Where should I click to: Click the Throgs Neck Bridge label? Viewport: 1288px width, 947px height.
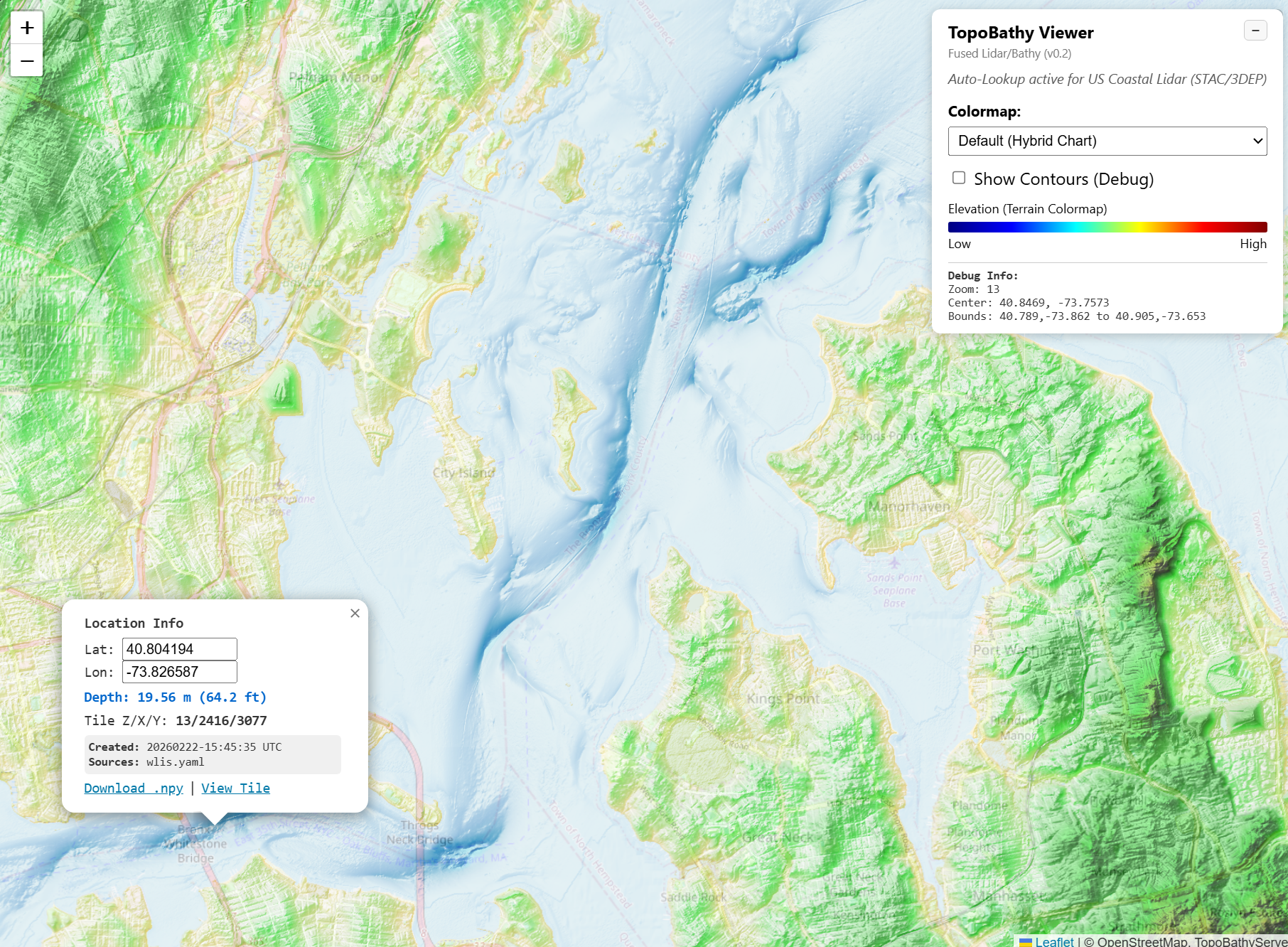coord(419,832)
